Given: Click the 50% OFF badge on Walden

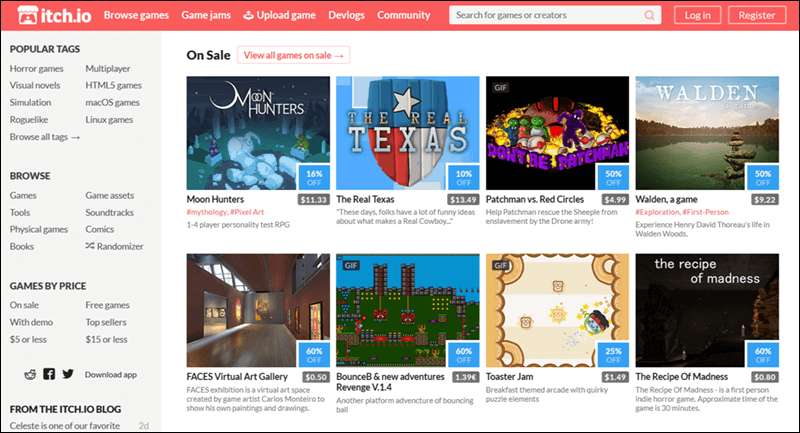Looking at the screenshot, I should 763,177.
